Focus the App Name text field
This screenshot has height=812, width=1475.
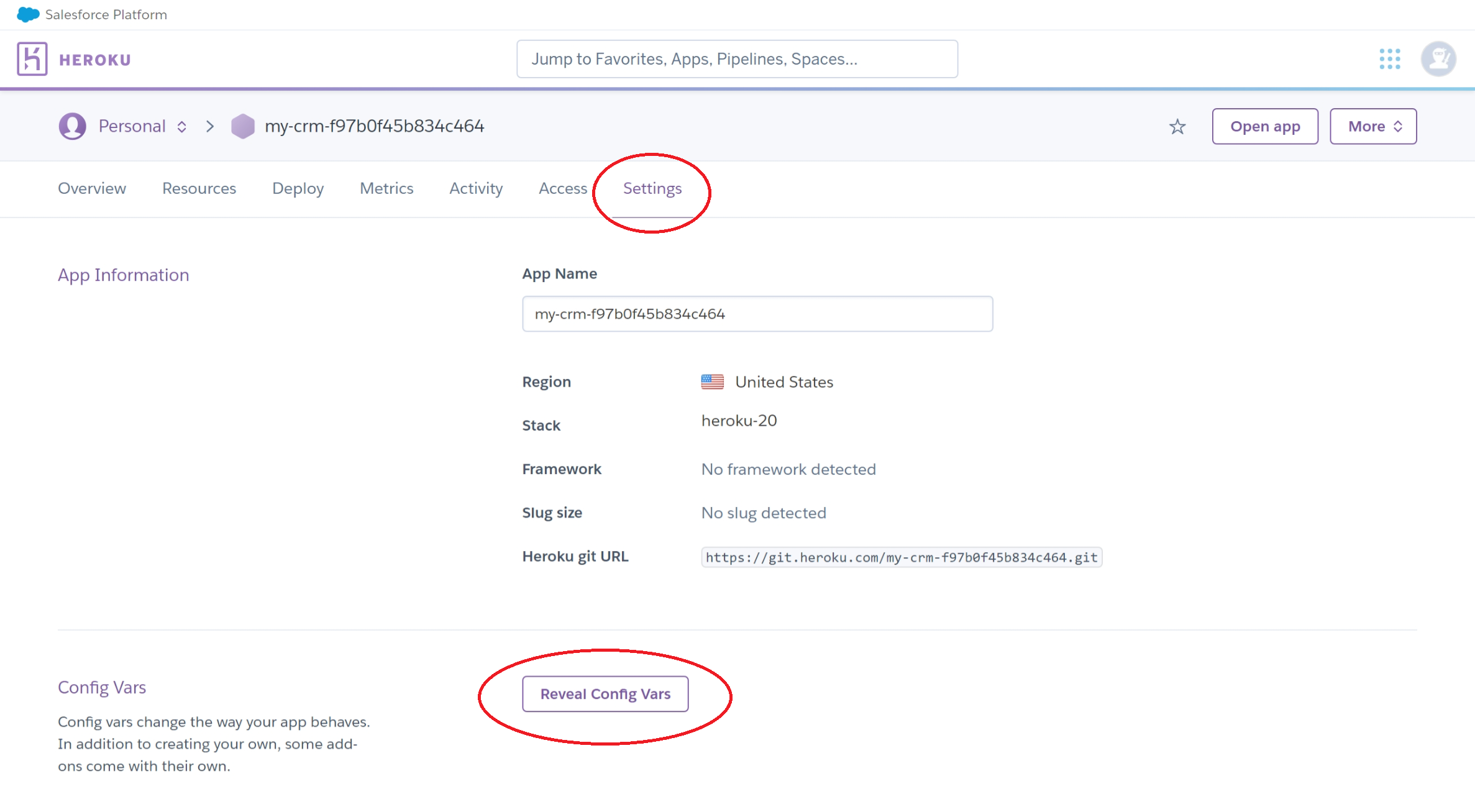click(757, 314)
